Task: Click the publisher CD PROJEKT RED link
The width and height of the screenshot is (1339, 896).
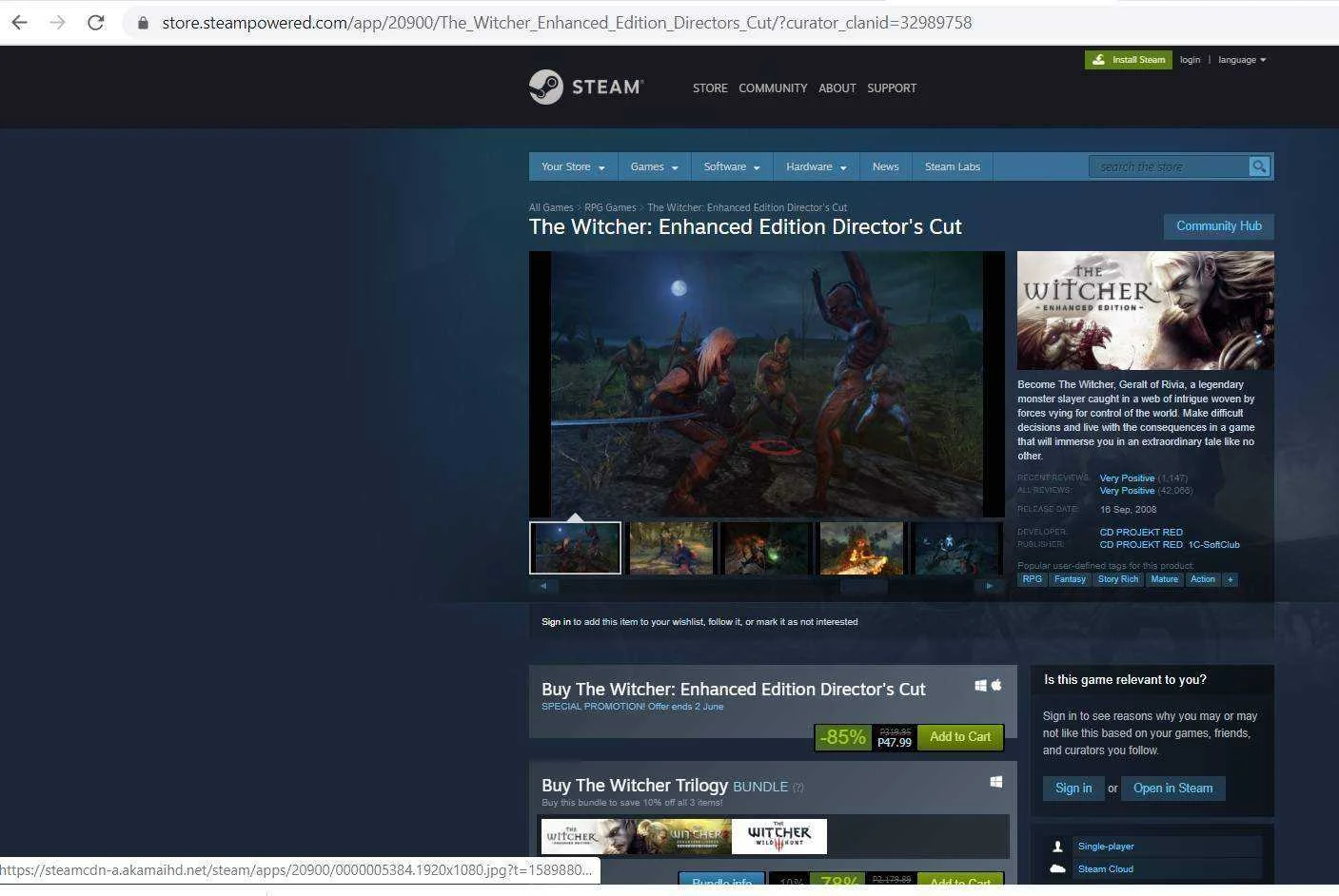Action: 1141,545
